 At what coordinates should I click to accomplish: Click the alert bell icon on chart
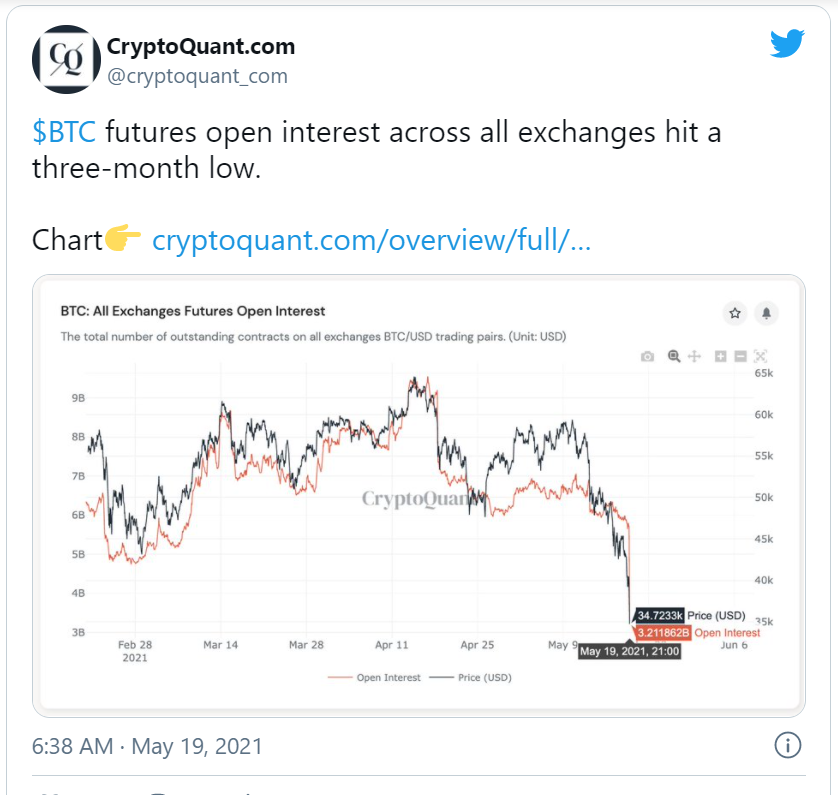[766, 313]
